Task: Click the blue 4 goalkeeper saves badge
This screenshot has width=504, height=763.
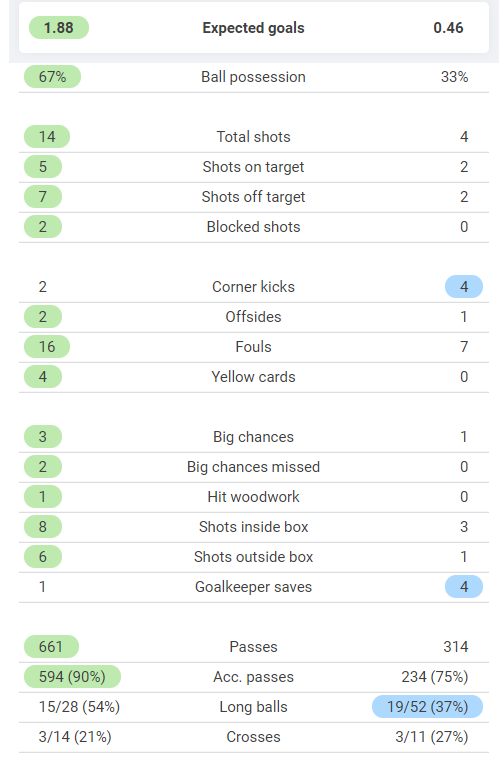Action: (464, 587)
